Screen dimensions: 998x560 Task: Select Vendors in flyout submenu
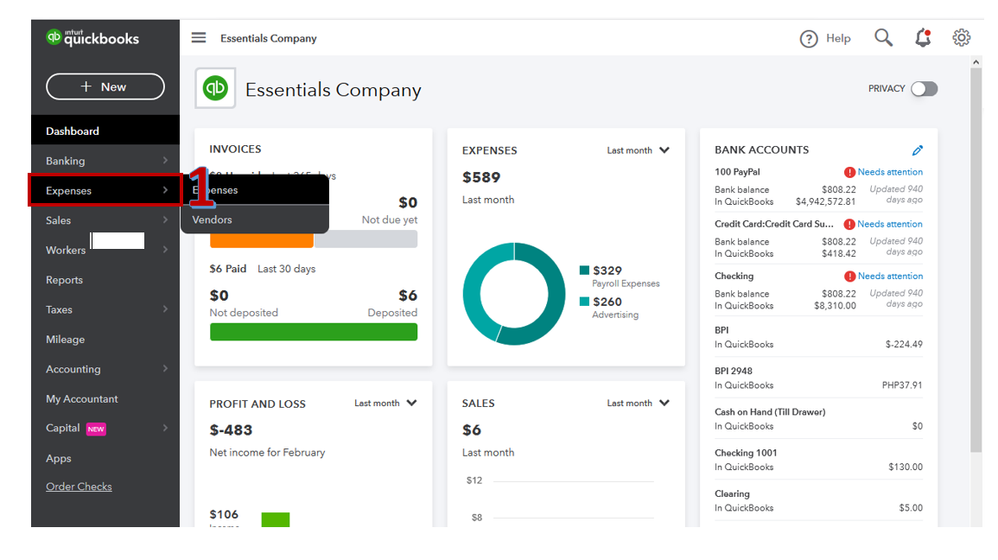click(x=255, y=220)
